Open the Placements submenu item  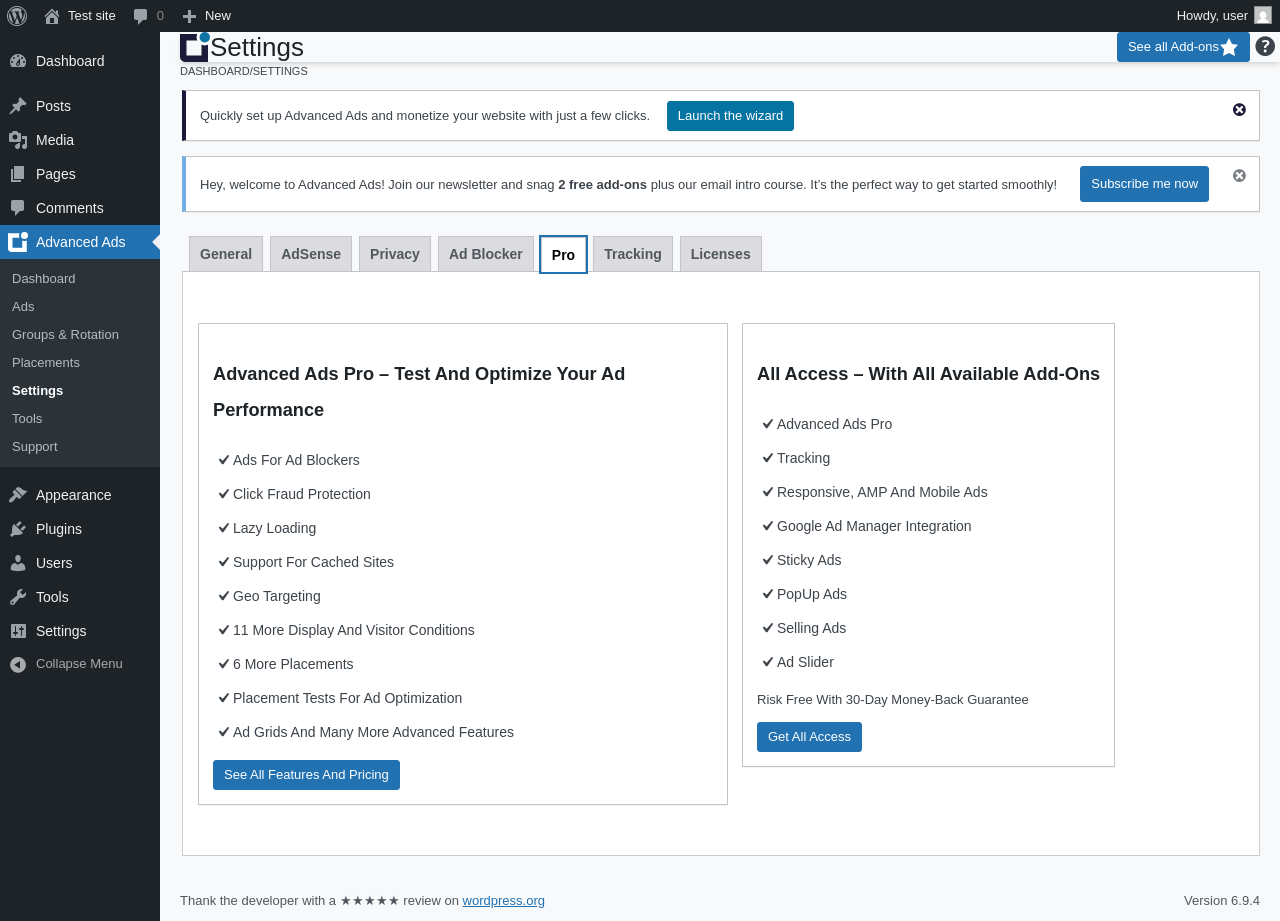tap(46, 362)
